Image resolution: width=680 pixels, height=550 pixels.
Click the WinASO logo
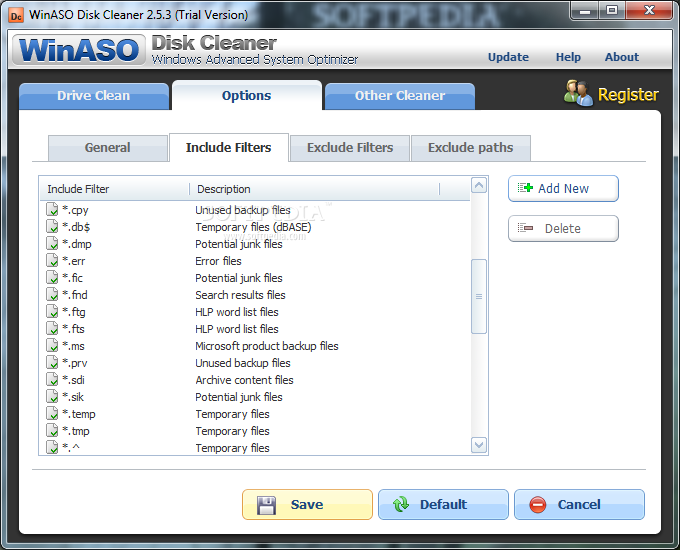pyautogui.click(x=78, y=50)
